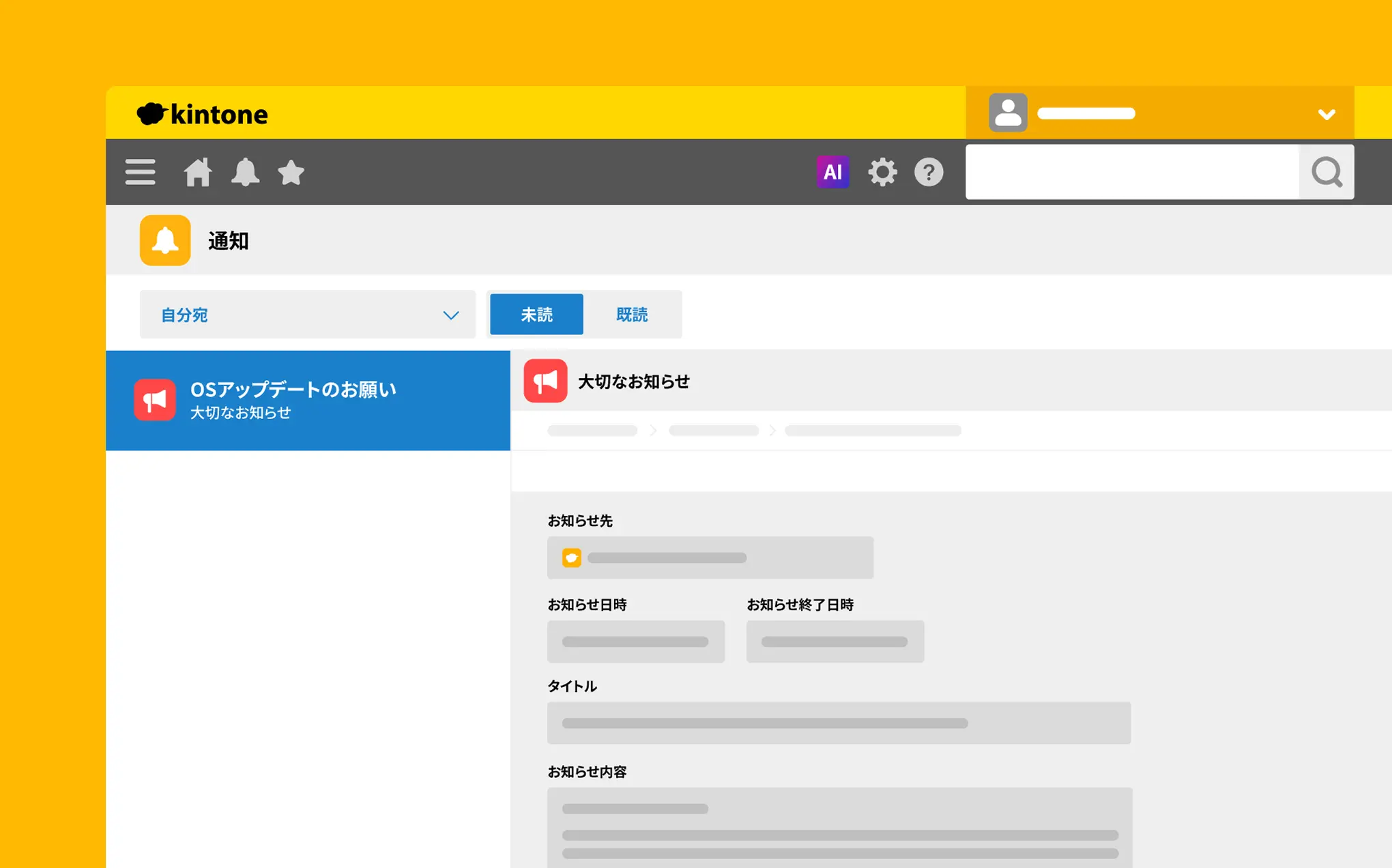The image size is (1392, 868).
Task: Expand the user account menu chevron
Action: pos(1326,114)
